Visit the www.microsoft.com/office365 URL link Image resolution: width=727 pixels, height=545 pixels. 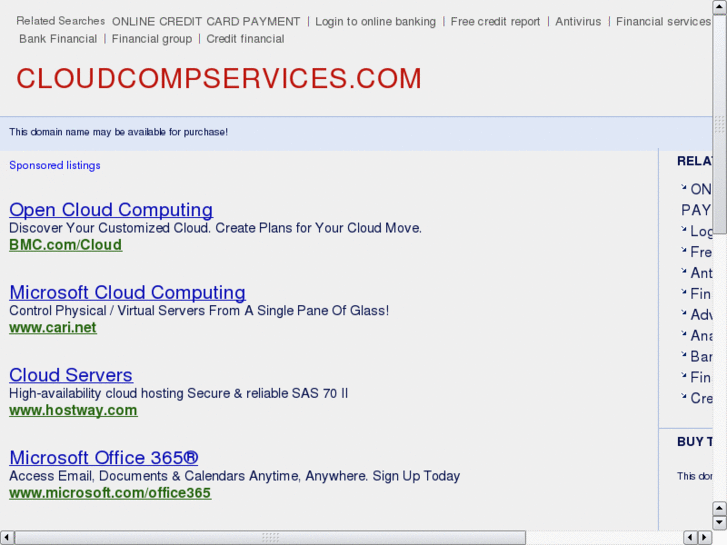tap(110, 493)
